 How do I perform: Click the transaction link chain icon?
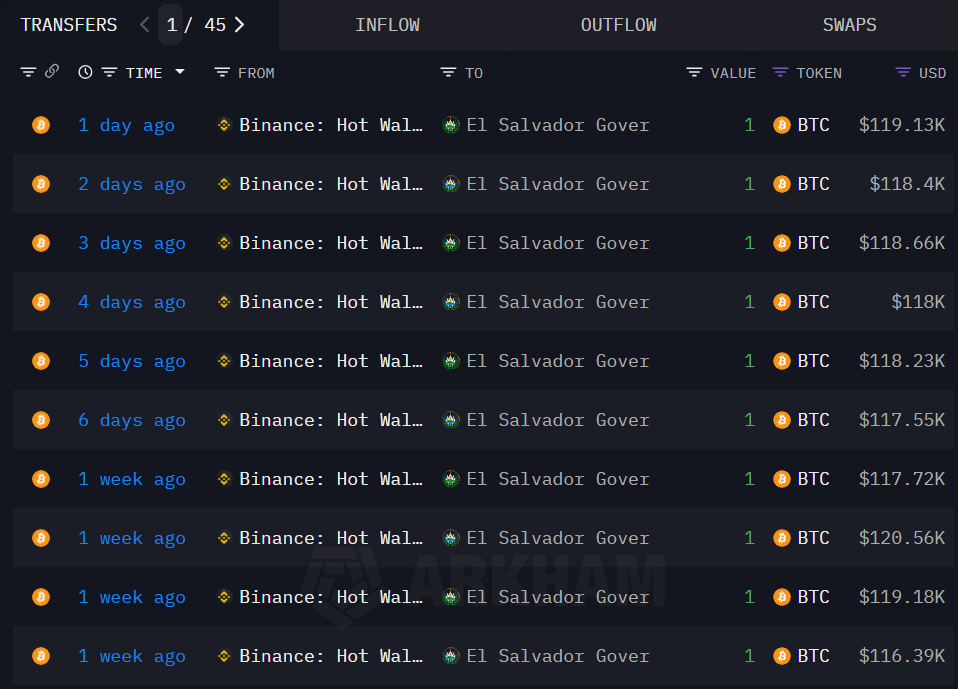[x=52, y=72]
